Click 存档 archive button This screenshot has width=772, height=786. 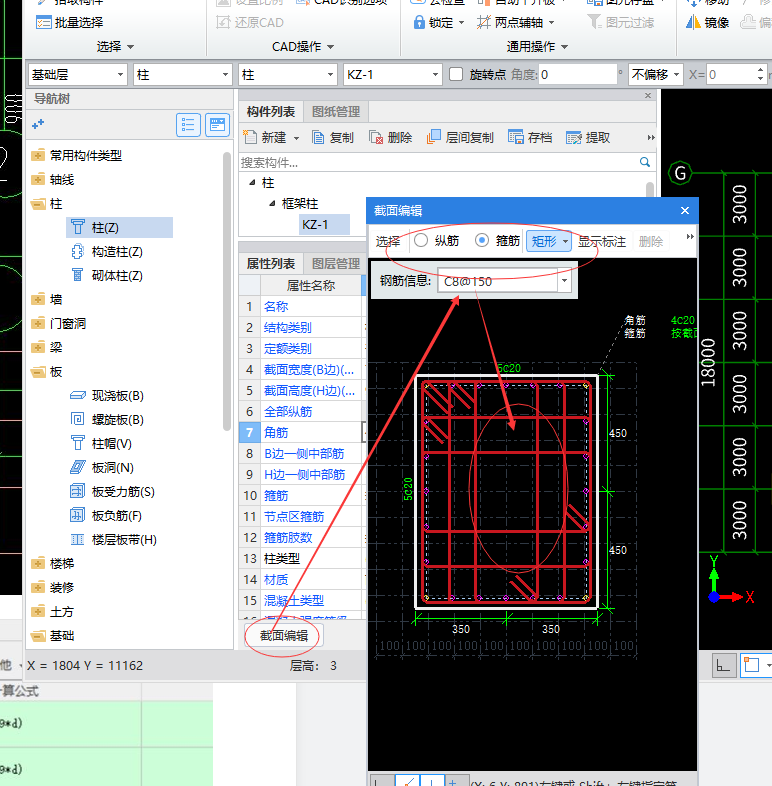point(530,137)
